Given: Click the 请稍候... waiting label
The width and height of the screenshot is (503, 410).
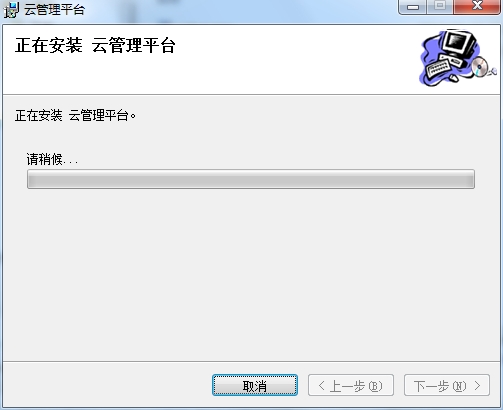Looking at the screenshot, I should pos(52,159).
